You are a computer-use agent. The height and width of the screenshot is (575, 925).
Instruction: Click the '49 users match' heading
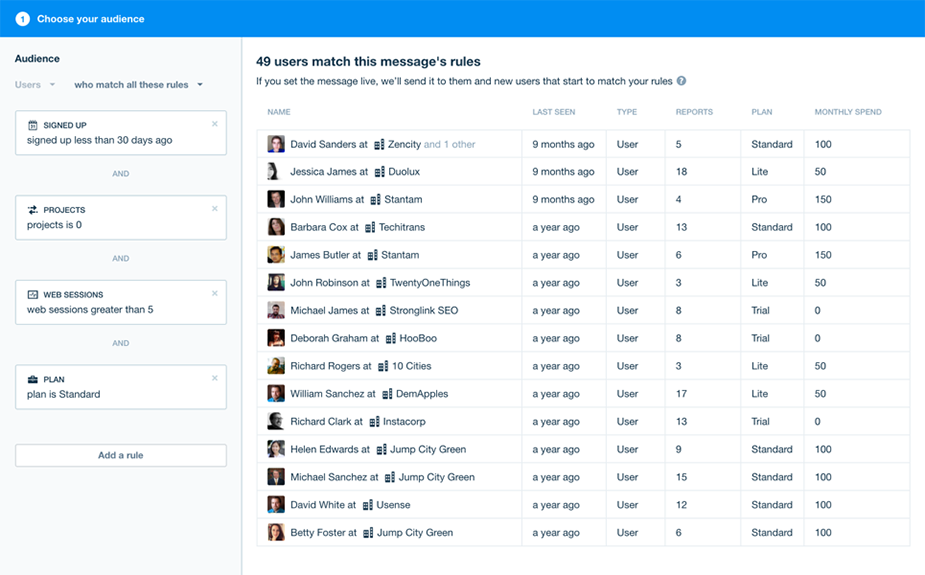[368, 61]
